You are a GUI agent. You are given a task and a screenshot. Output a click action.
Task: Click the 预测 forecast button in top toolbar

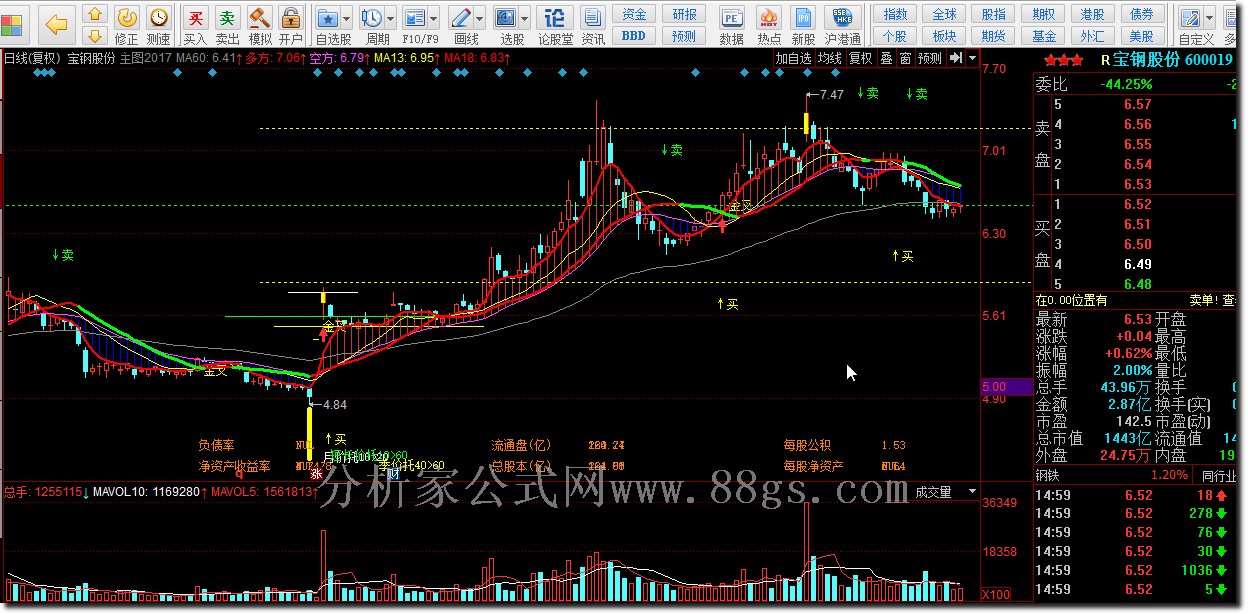pos(685,36)
